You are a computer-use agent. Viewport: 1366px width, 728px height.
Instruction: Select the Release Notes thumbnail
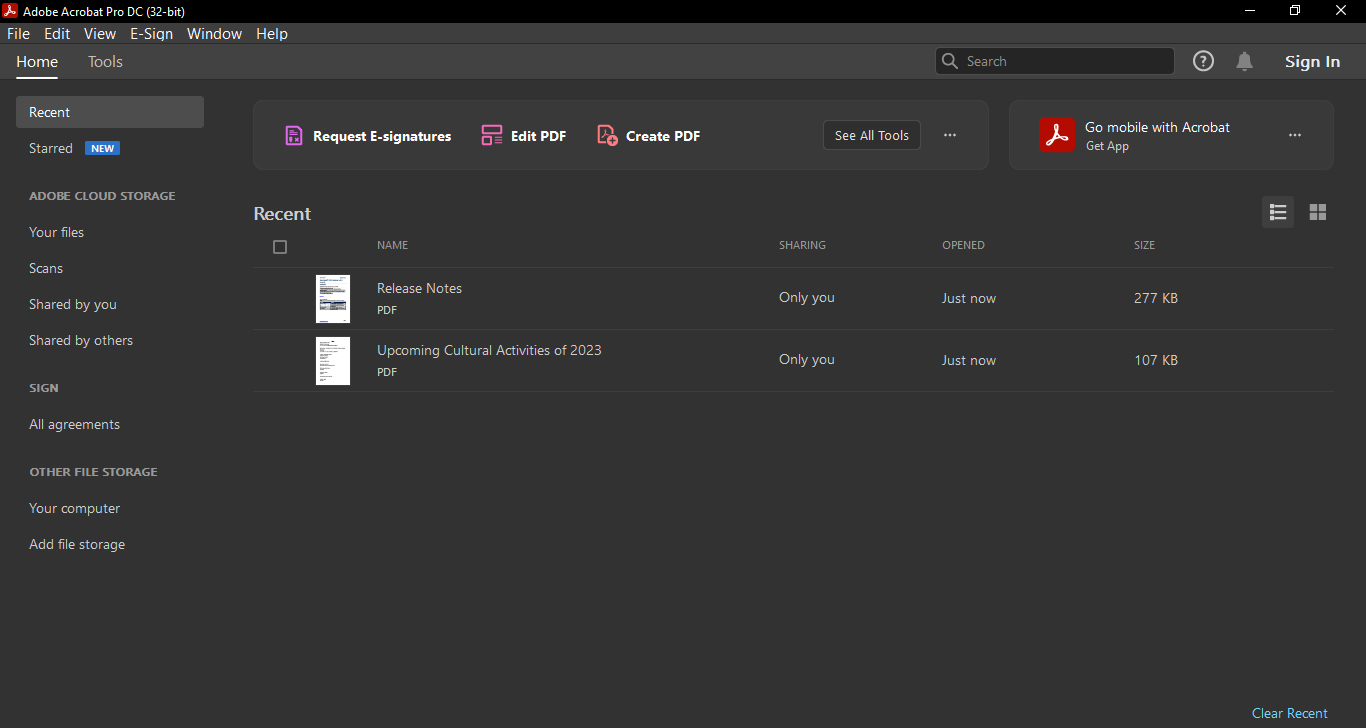click(333, 298)
